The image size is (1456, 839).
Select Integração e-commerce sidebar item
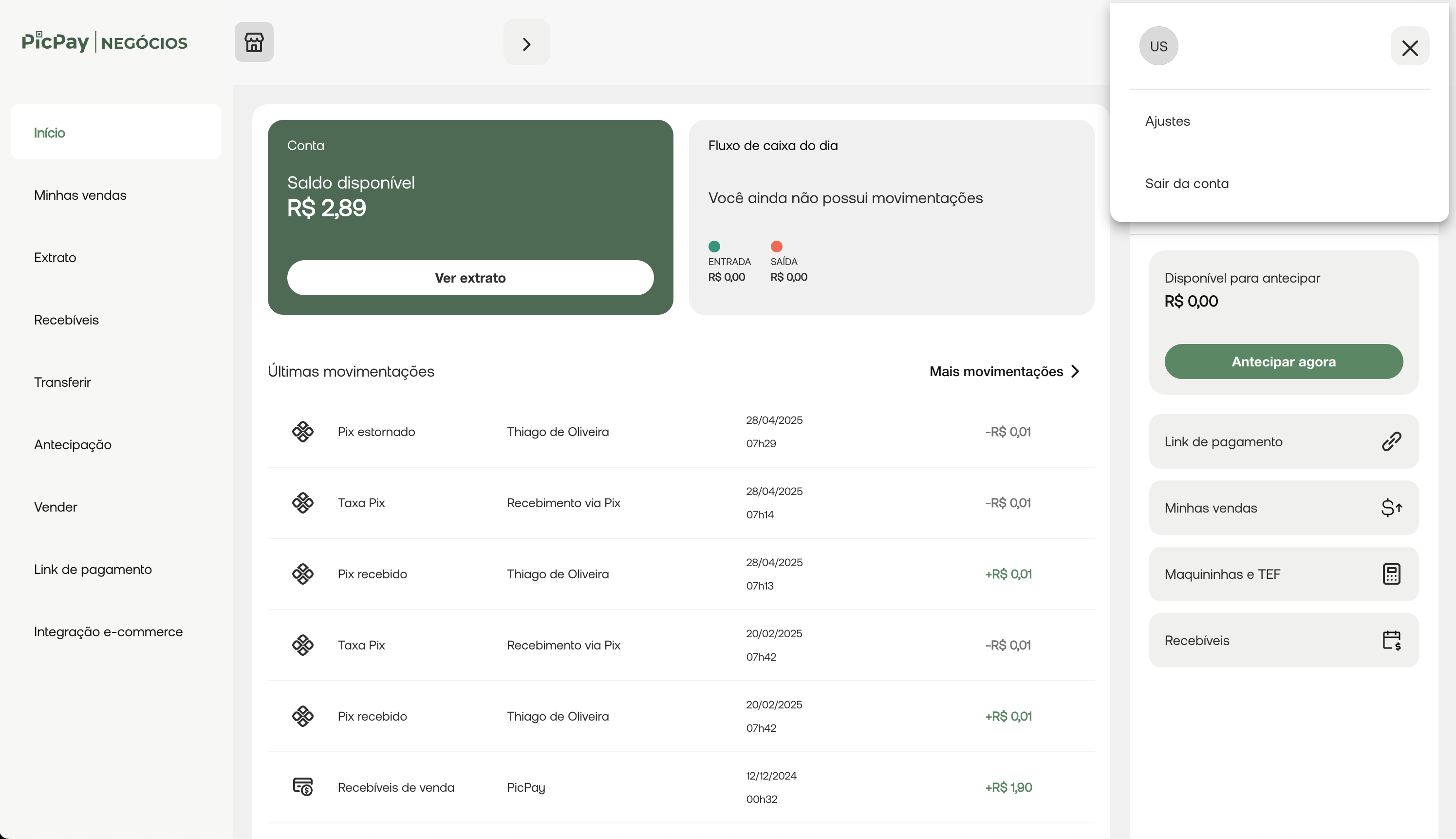pyautogui.click(x=108, y=631)
